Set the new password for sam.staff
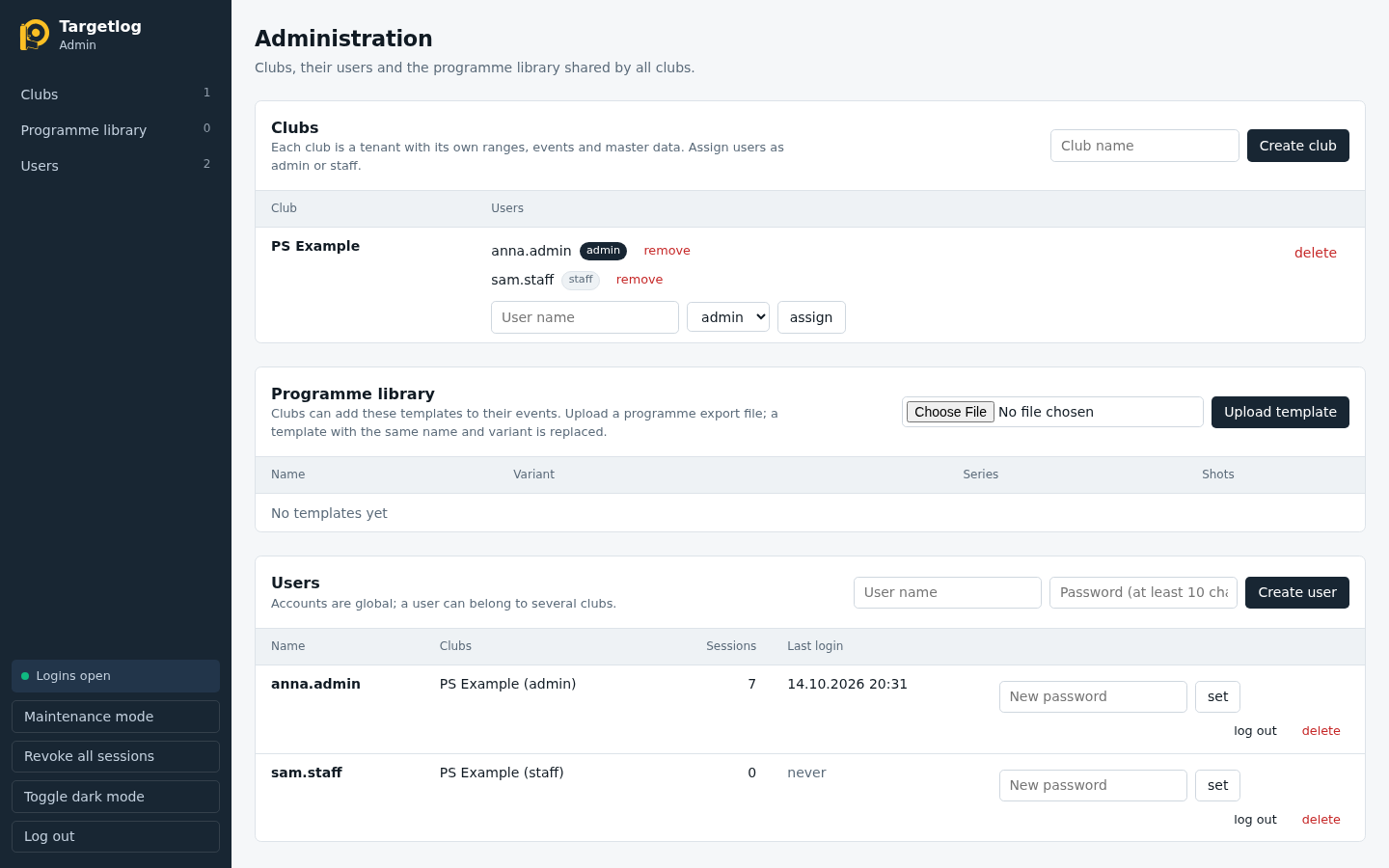1389x868 pixels. click(x=1217, y=785)
